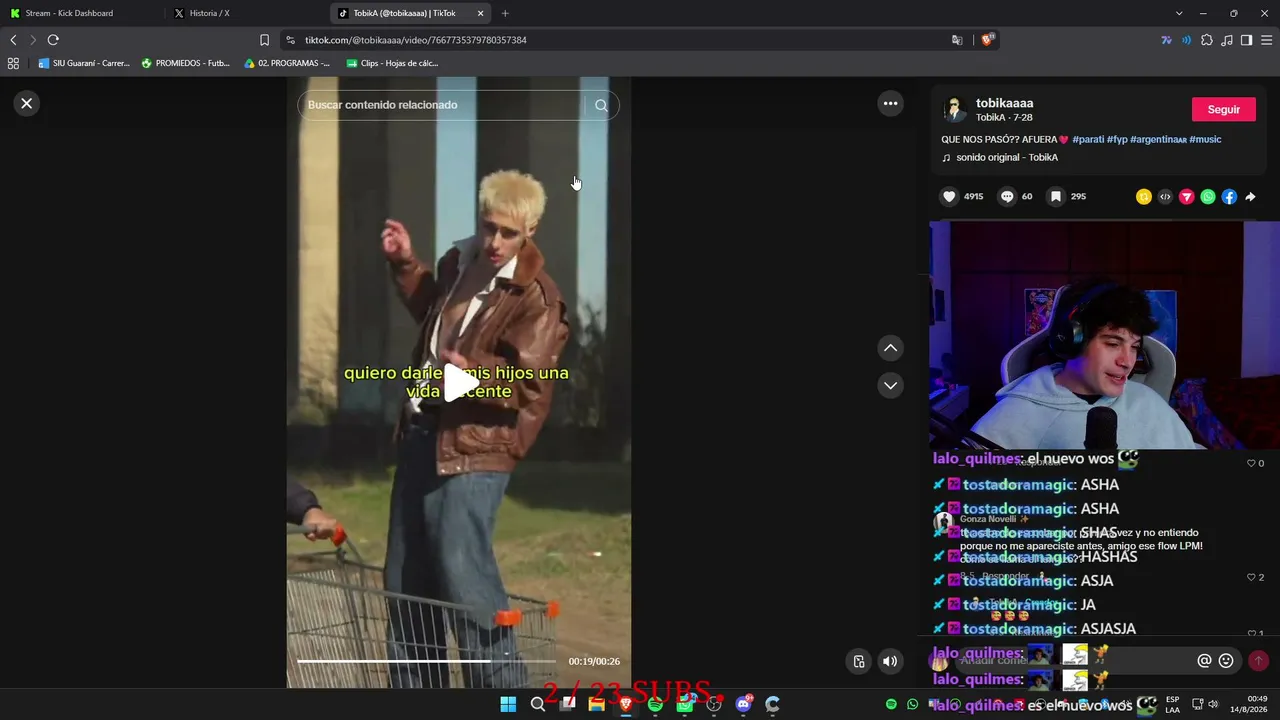
Task: Open the 7TV extension icon
Action: [x=1166, y=40]
